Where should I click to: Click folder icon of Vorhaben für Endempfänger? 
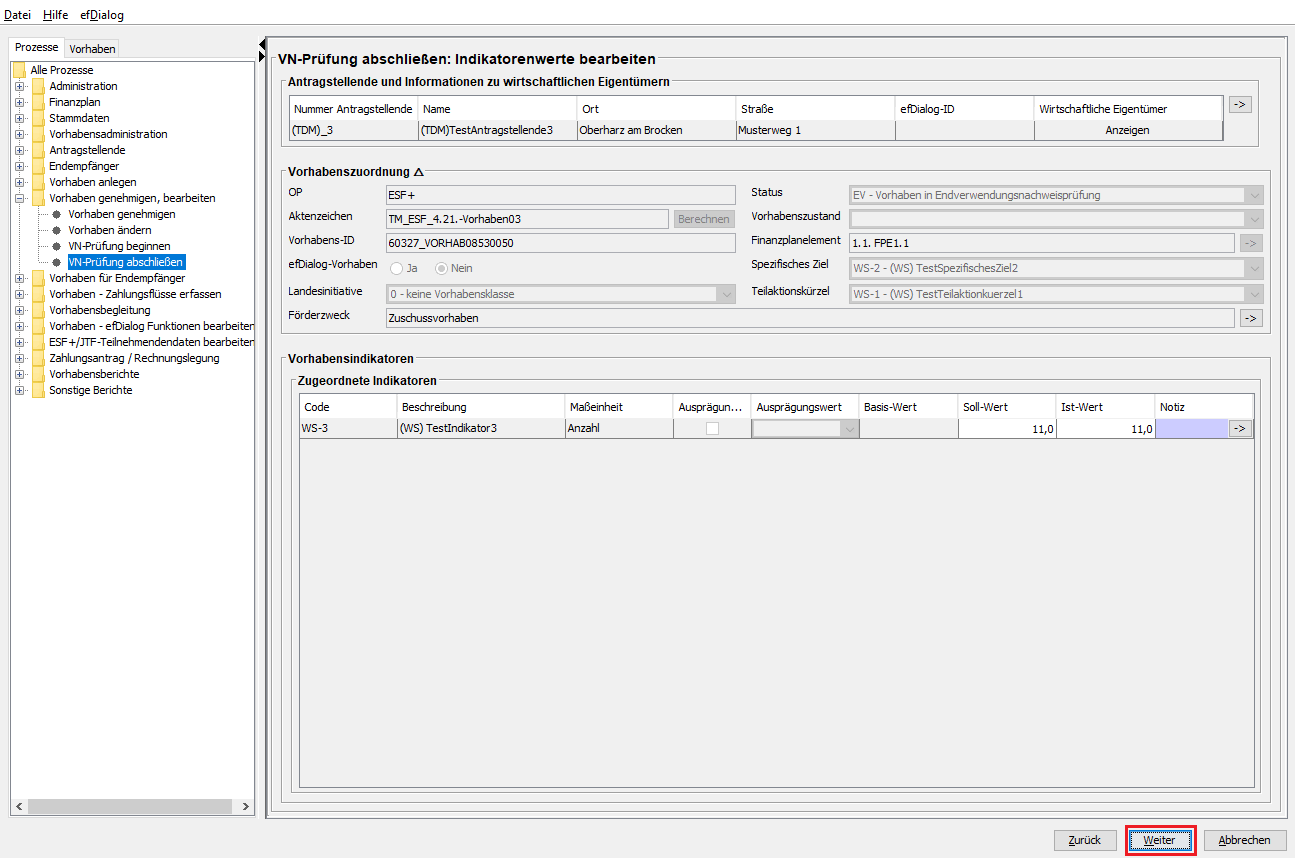(39, 278)
